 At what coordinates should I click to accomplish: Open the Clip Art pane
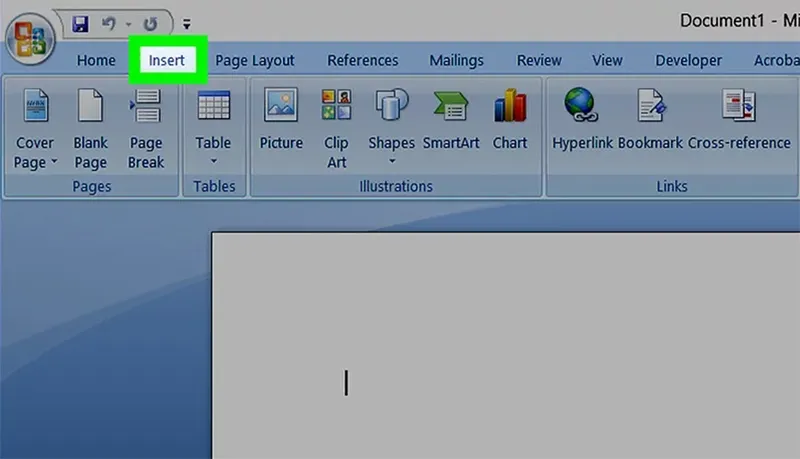(x=336, y=129)
